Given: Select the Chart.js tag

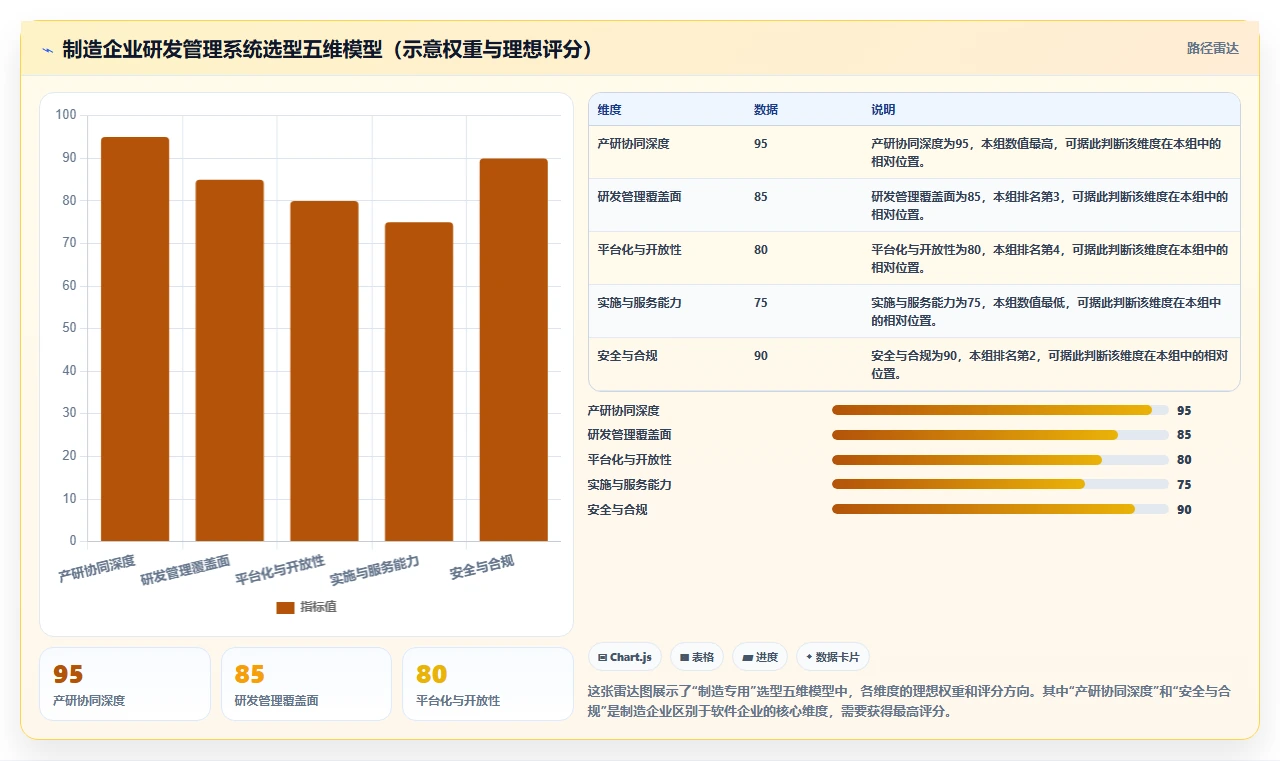Looking at the screenshot, I should (x=625, y=657).
